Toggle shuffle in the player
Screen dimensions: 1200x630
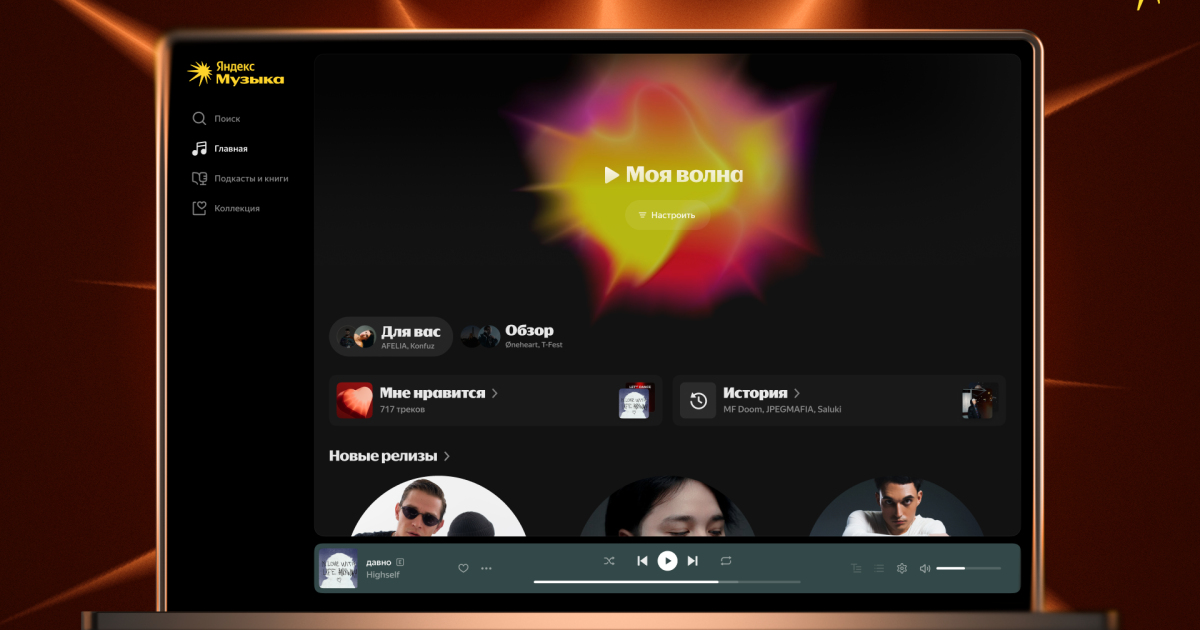click(x=609, y=561)
